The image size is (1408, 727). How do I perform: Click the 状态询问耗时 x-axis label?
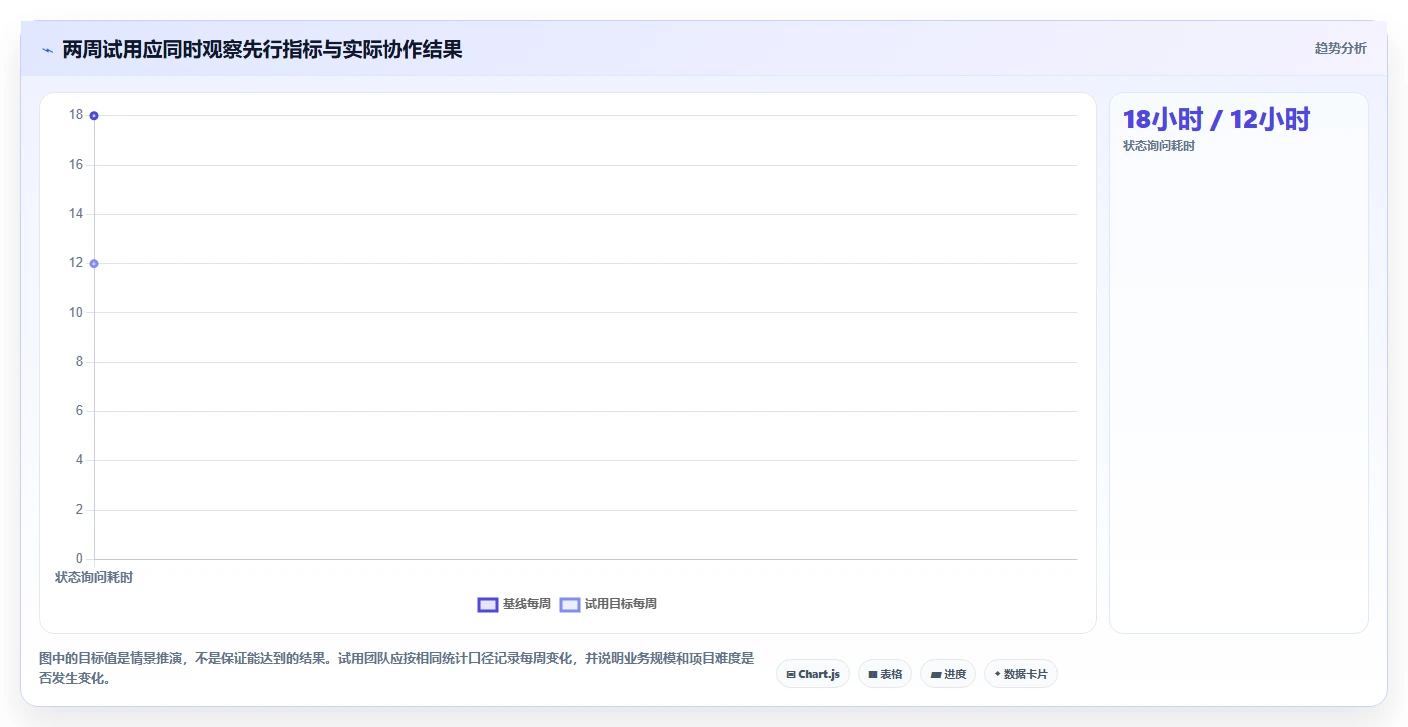click(94, 577)
